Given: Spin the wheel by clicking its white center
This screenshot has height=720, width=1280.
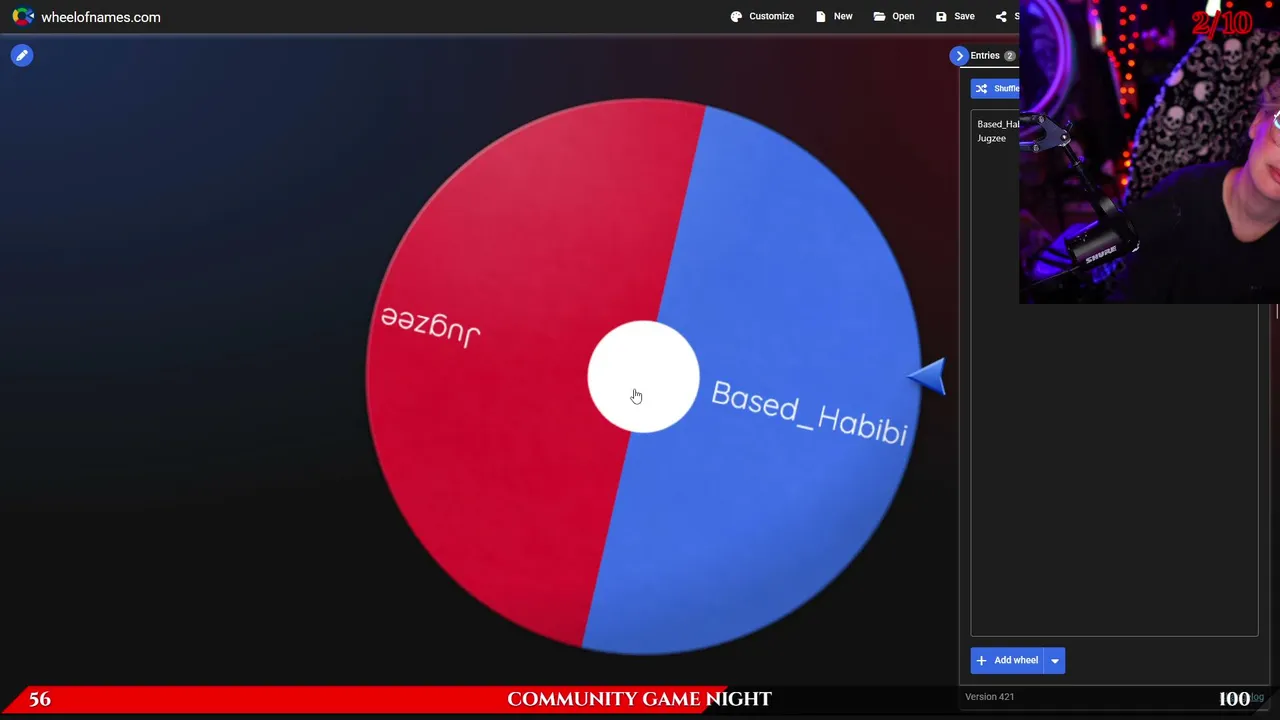Looking at the screenshot, I should point(643,377).
